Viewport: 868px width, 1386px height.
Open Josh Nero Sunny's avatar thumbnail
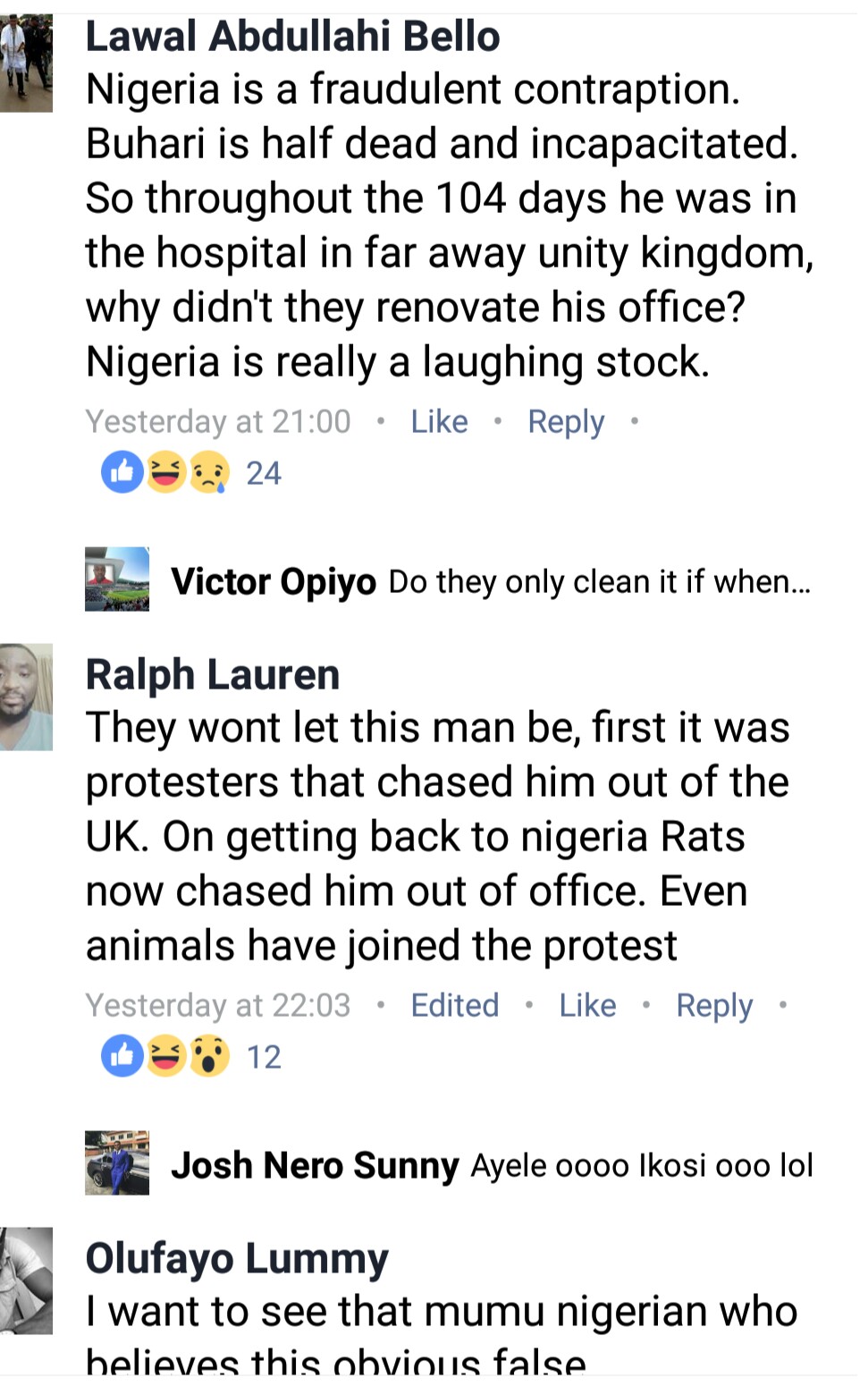tap(117, 1163)
